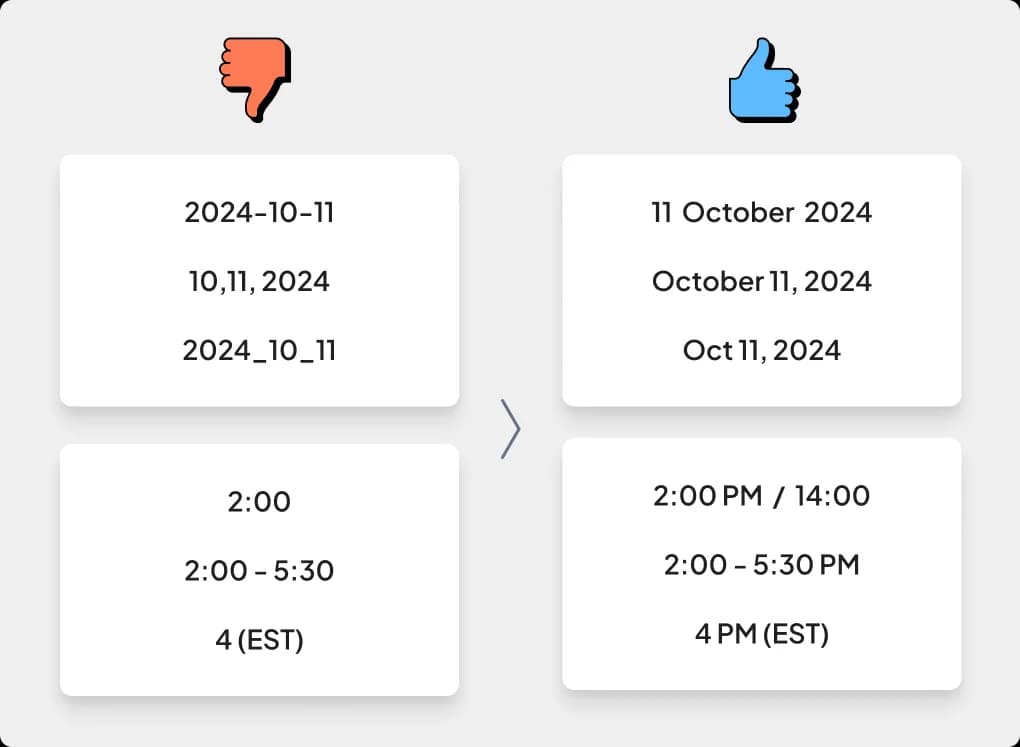Click the October 11, 2024 text
This screenshot has height=747, width=1020.
click(x=762, y=282)
